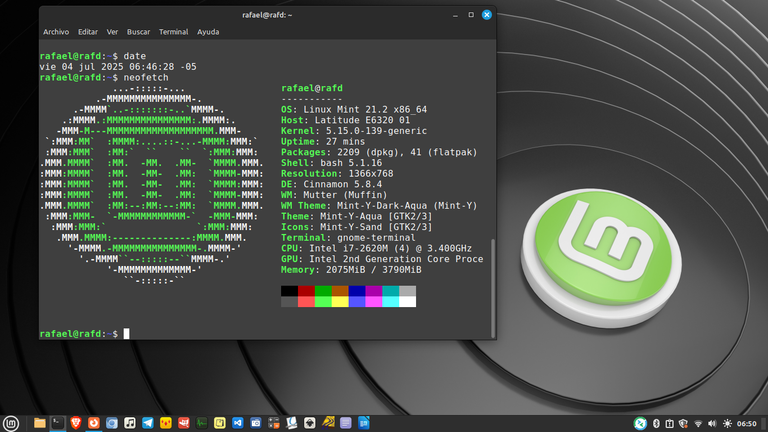Minimize the terminal window
The width and height of the screenshot is (768, 432).
coord(455,15)
